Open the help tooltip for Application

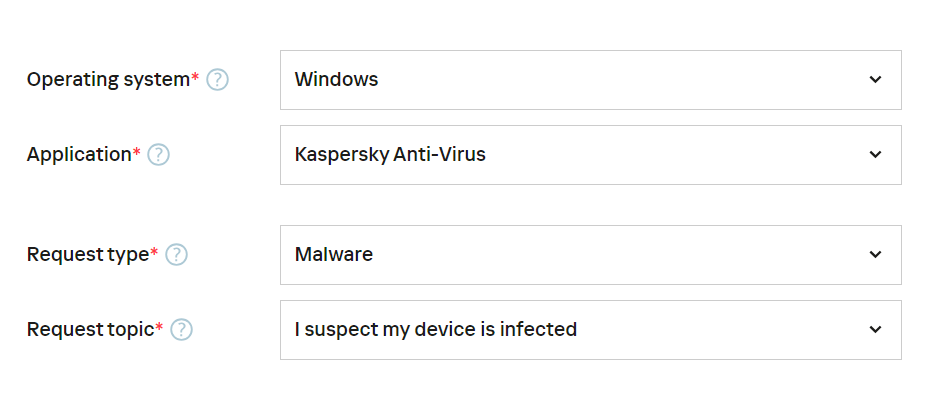pos(158,155)
